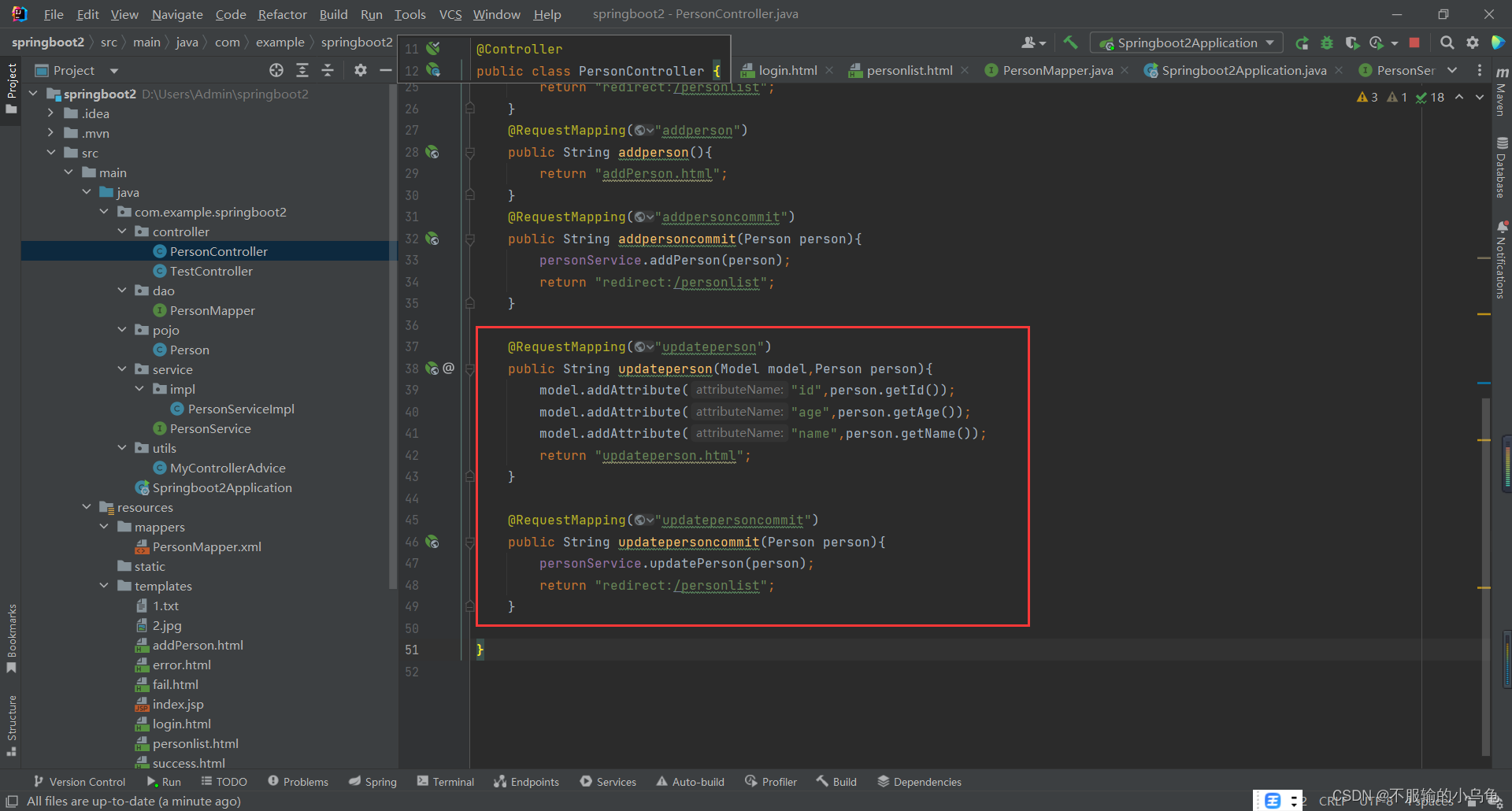Viewport: 1512px width, 811px height.
Task: Expand the .mvn folder
Action: (50, 133)
